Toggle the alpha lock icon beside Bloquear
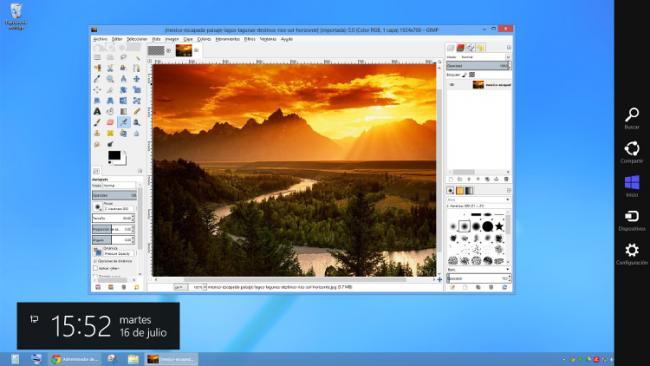The width and height of the screenshot is (650, 366). (472, 75)
